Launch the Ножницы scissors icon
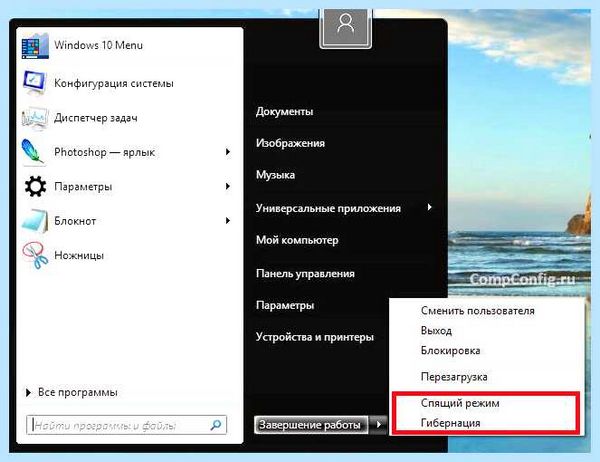 click(x=35, y=255)
